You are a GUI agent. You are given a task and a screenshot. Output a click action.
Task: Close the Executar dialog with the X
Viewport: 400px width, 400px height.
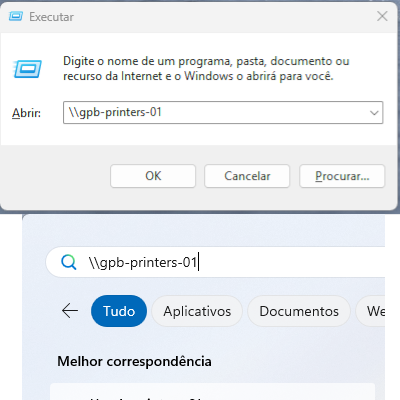tap(382, 16)
